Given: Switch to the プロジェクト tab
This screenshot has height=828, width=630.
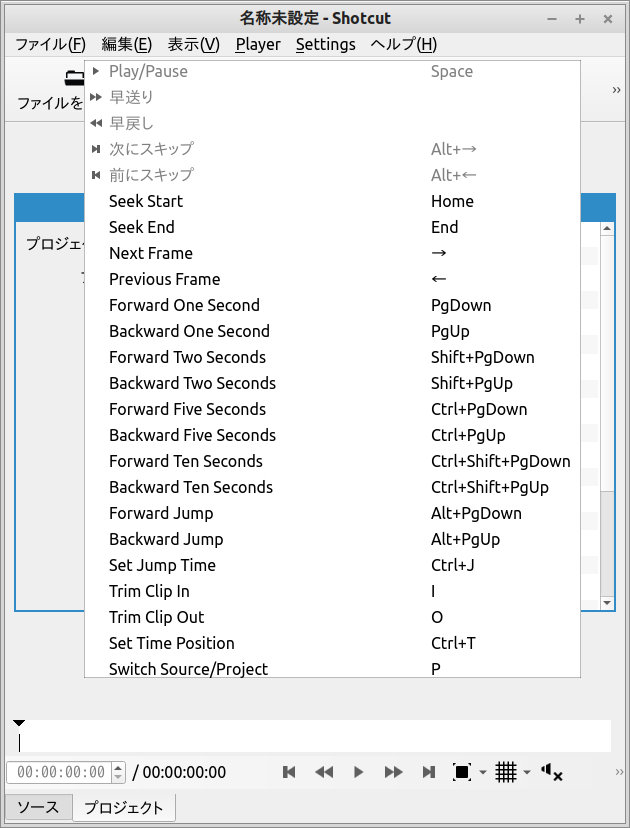Looking at the screenshot, I should [123, 807].
